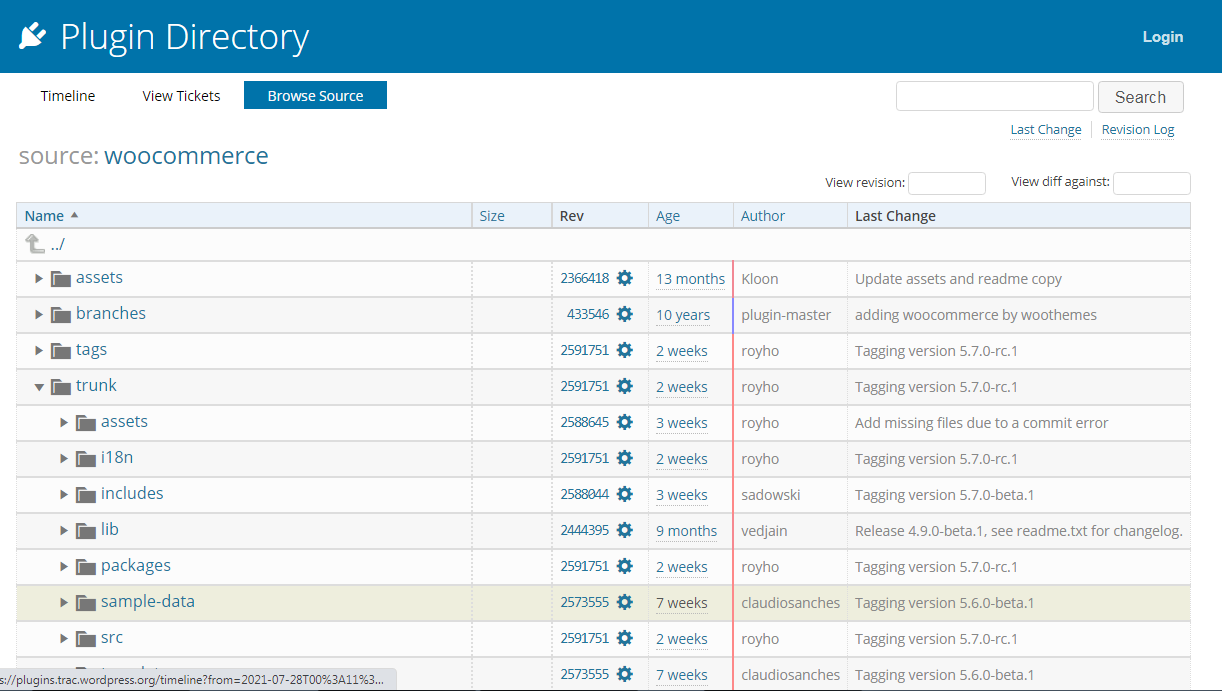The image size is (1222, 691).
Task: Sort by the Size column header
Action: (492, 216)
